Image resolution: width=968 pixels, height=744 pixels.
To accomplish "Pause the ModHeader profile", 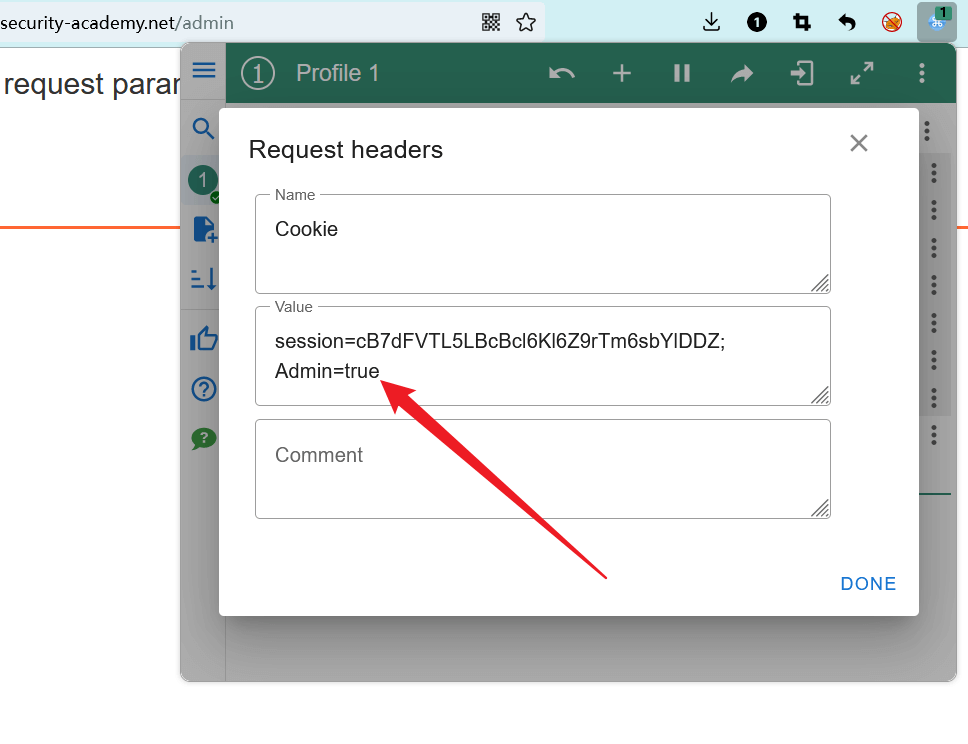I will (x=682, y=73).
